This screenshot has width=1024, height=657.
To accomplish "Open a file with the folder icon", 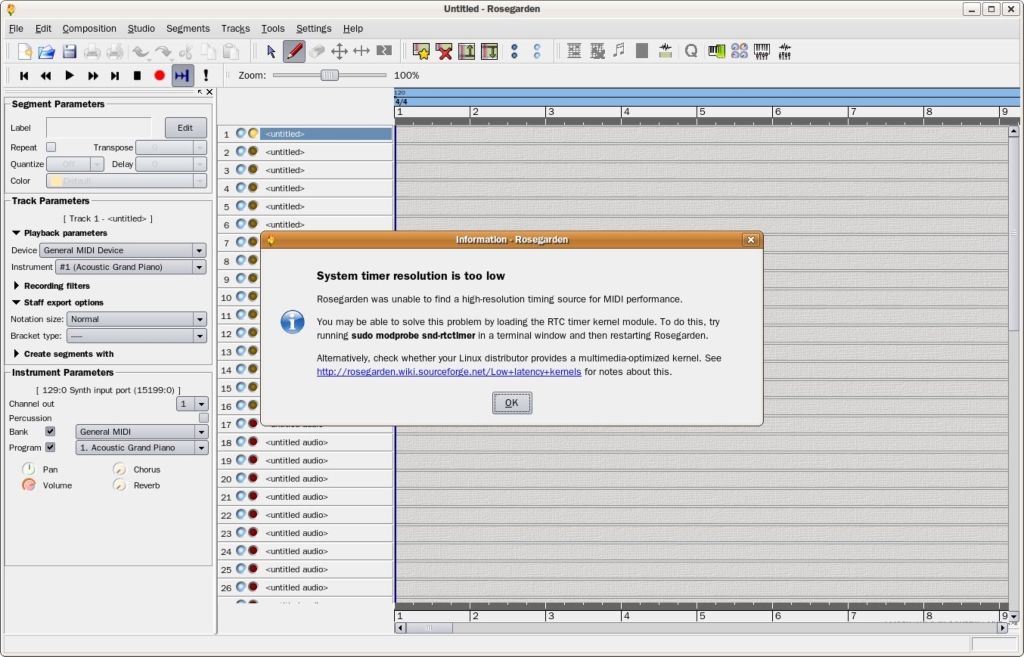I will pos(46,52).
